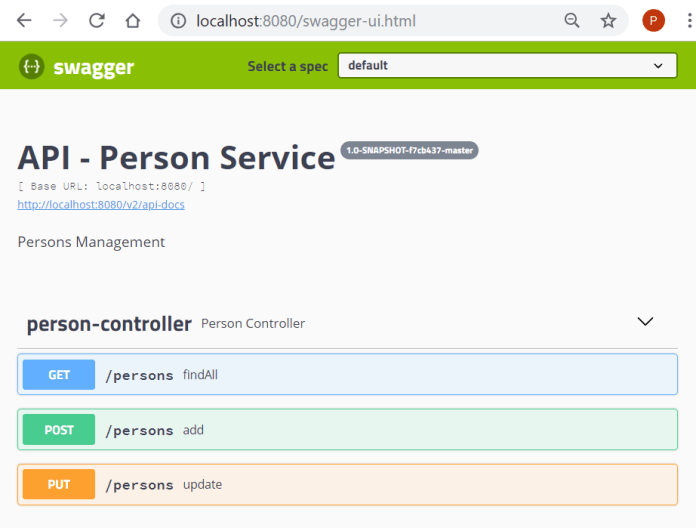The width and height of the screenshot is (696, 528).
Task: Collapse the person-controller section with chevron
Action: [x=645, y=321]
